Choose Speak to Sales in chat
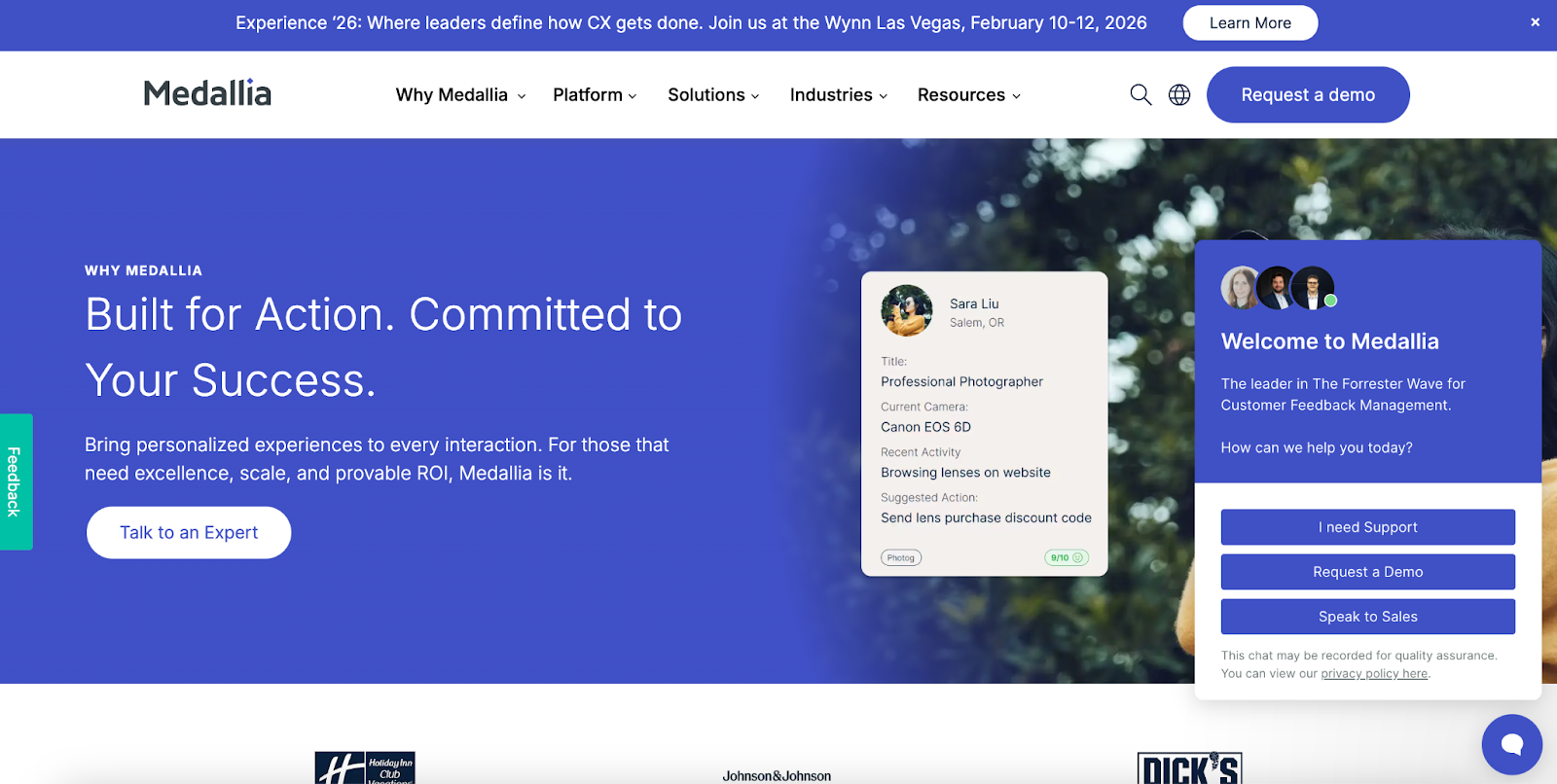The image size is (1557, 784). tap(1368, 617)
